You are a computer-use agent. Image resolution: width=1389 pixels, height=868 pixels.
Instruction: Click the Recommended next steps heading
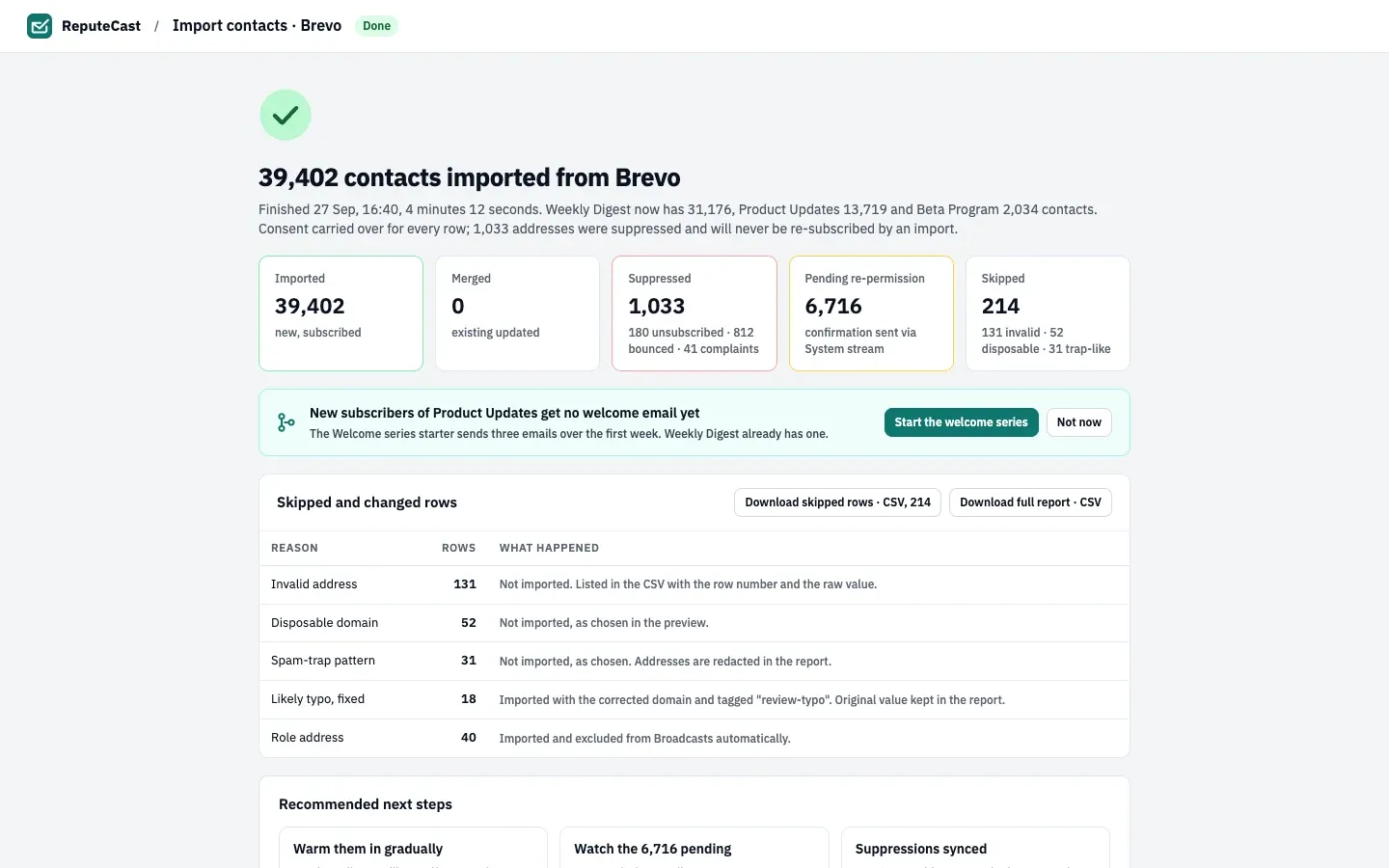click(366, 804)
